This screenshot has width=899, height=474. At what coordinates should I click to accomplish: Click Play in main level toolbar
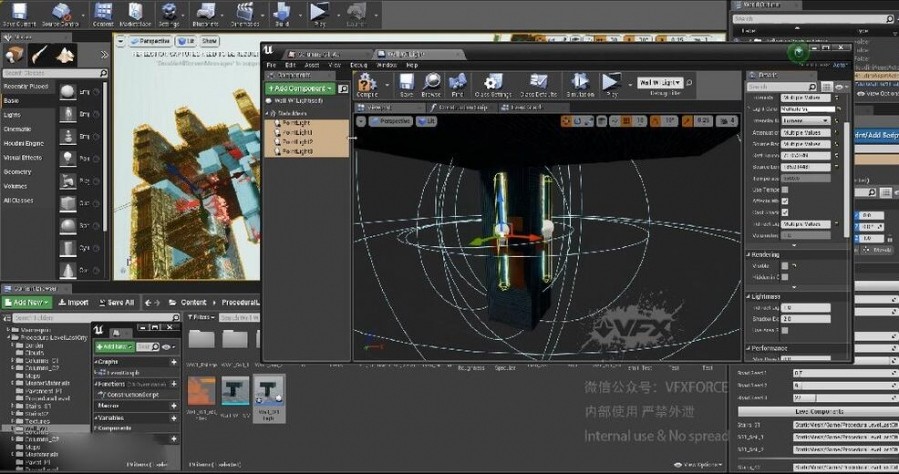319,14
